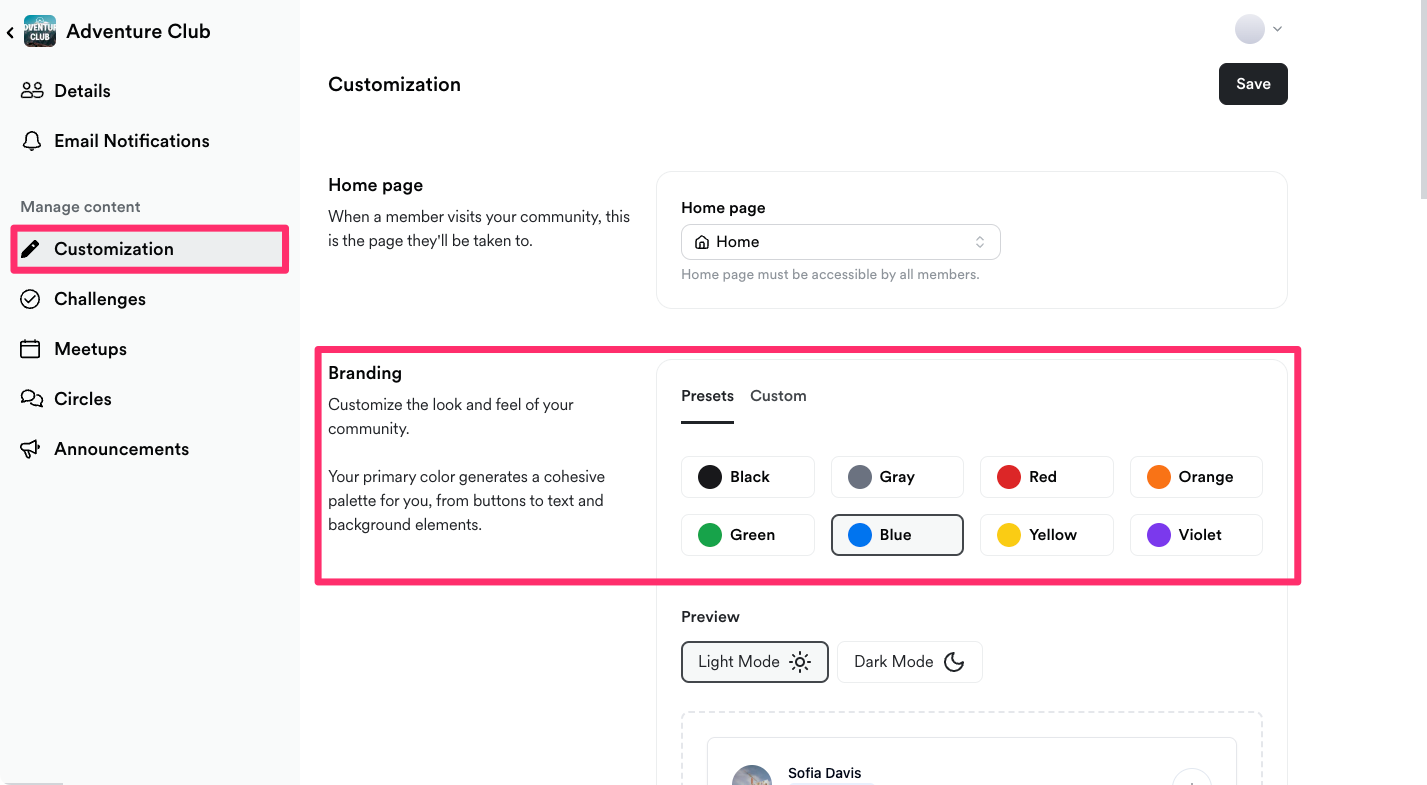Screen dimensions: 1427x785
Task: Switch to the Custom branding tab
Action: [778, 396]
